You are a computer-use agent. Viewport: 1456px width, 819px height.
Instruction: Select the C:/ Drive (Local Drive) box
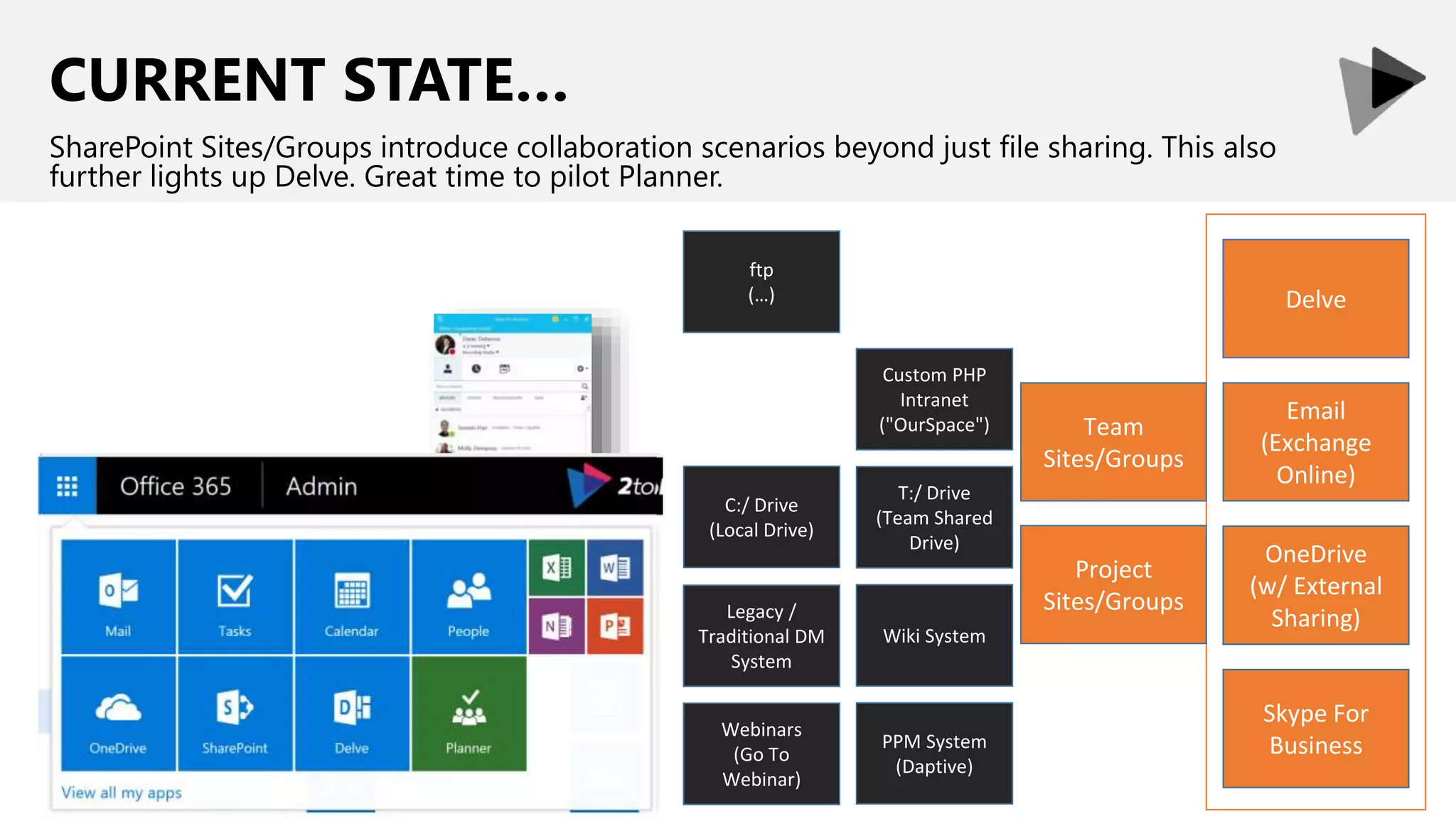click(761, 517)
